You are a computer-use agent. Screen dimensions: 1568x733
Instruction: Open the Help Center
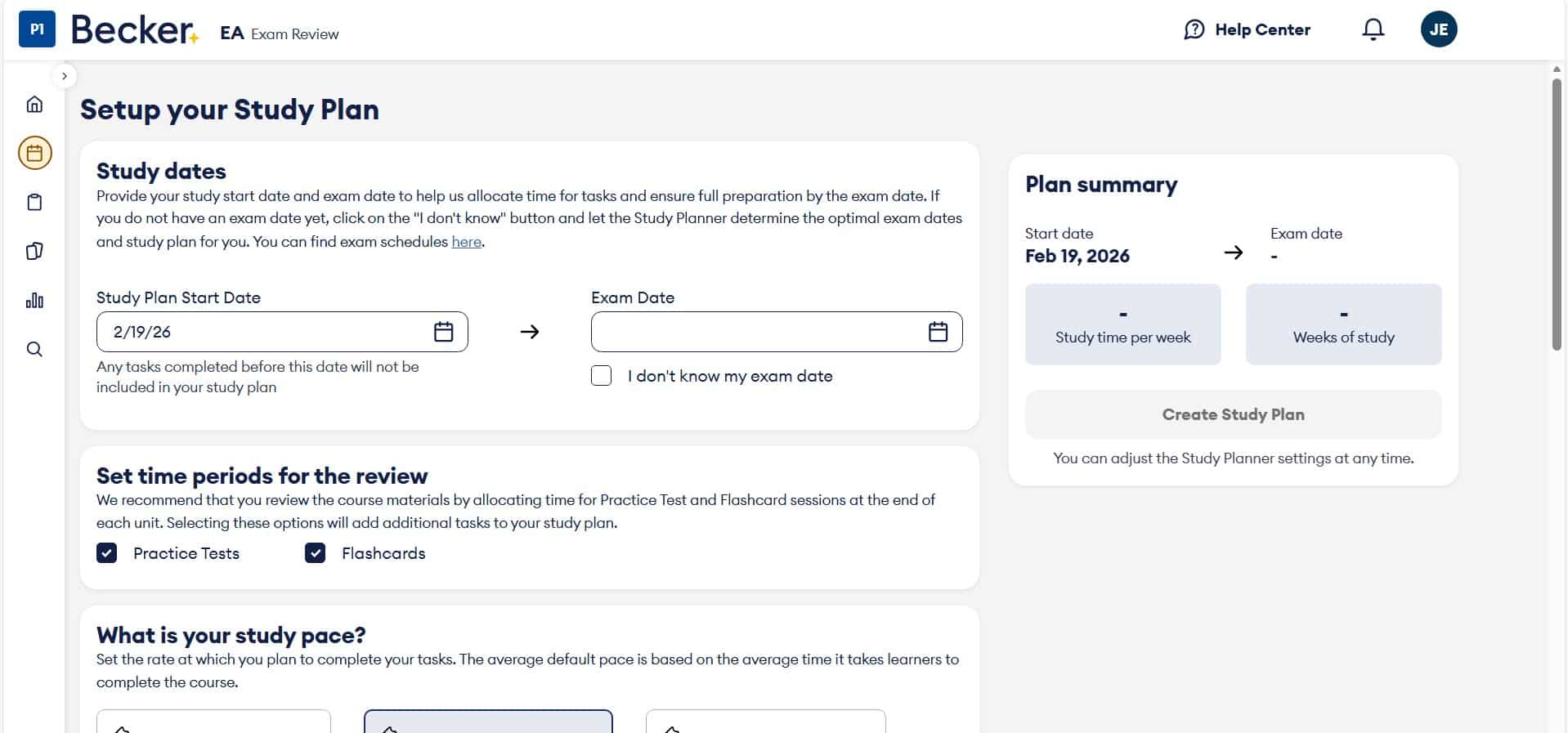pos(1247,29)
